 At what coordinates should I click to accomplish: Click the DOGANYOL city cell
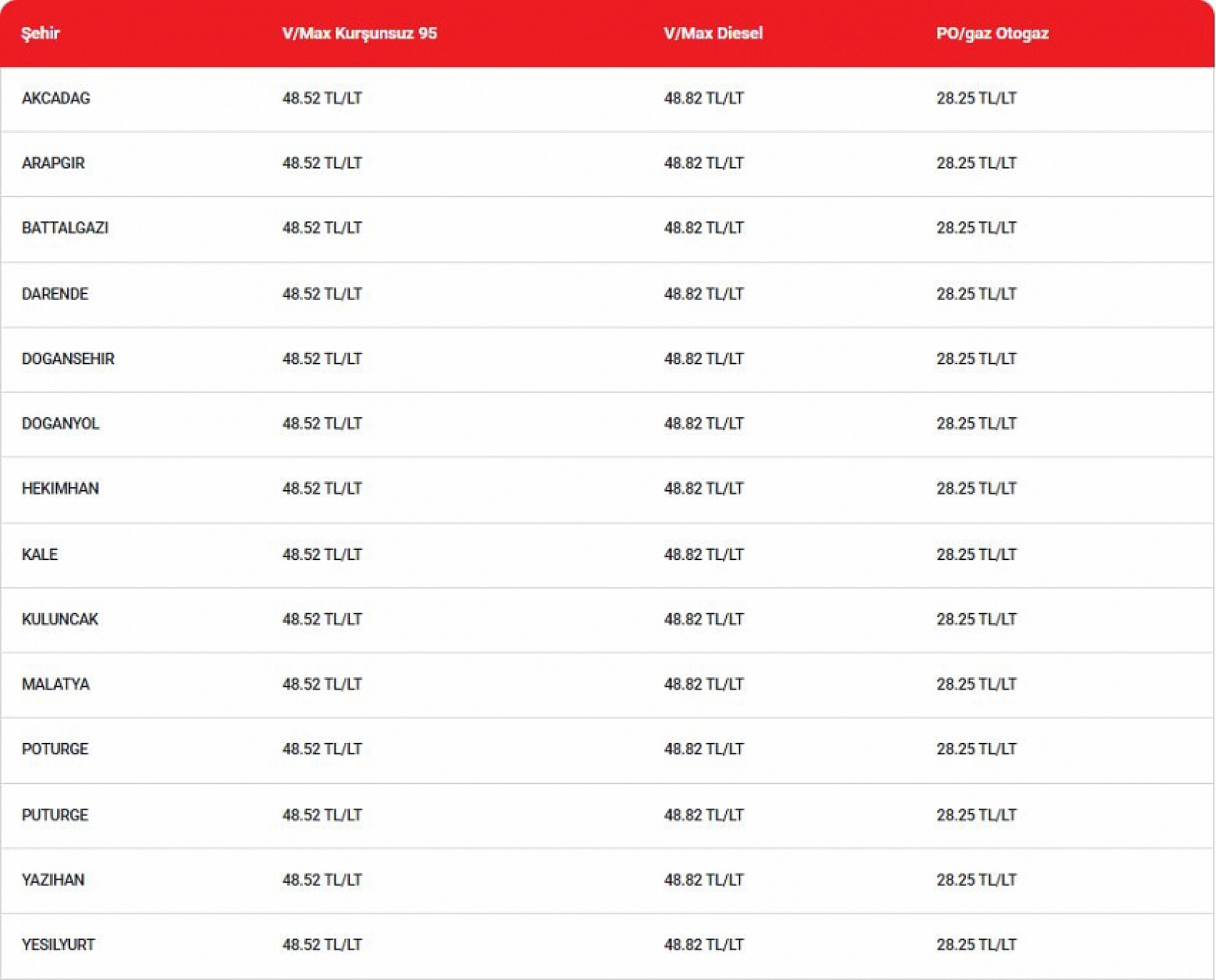pyautogui.click(x=60, y=424)
